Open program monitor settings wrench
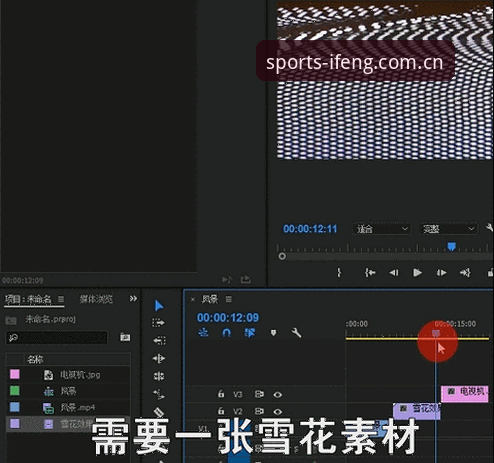Viewport: 494px width, 463px height. click(490, 228)
